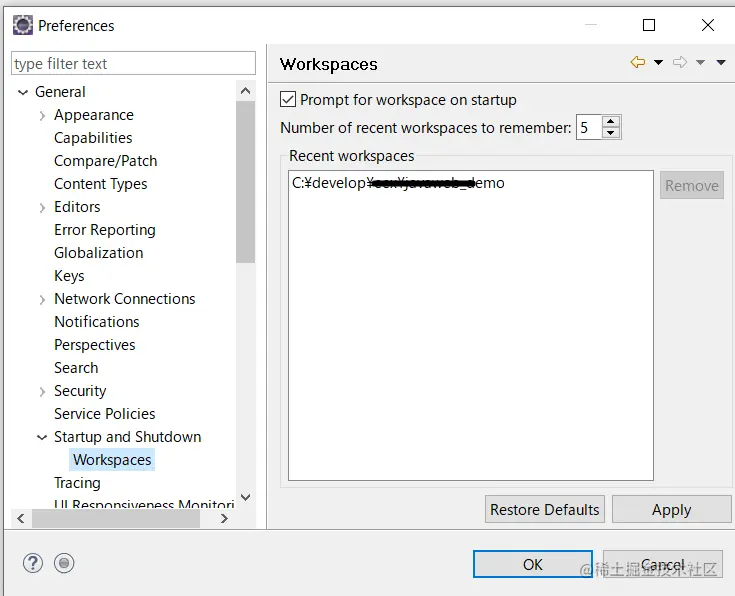Click the forward navigation arrow icon
Image resolution: width=735 pixels, height=596 pixels.
click(680, 63)
